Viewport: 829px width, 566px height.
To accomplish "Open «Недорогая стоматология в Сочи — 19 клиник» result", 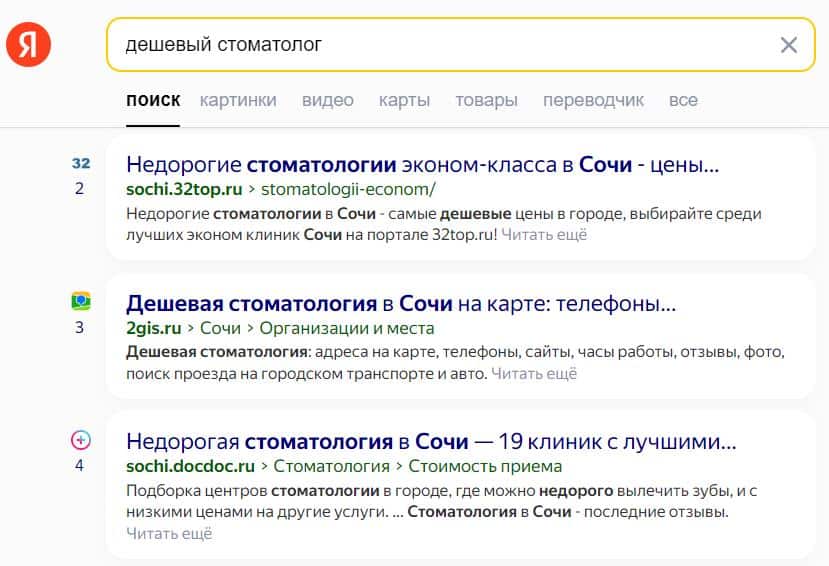I will click(x=431, y=441).
